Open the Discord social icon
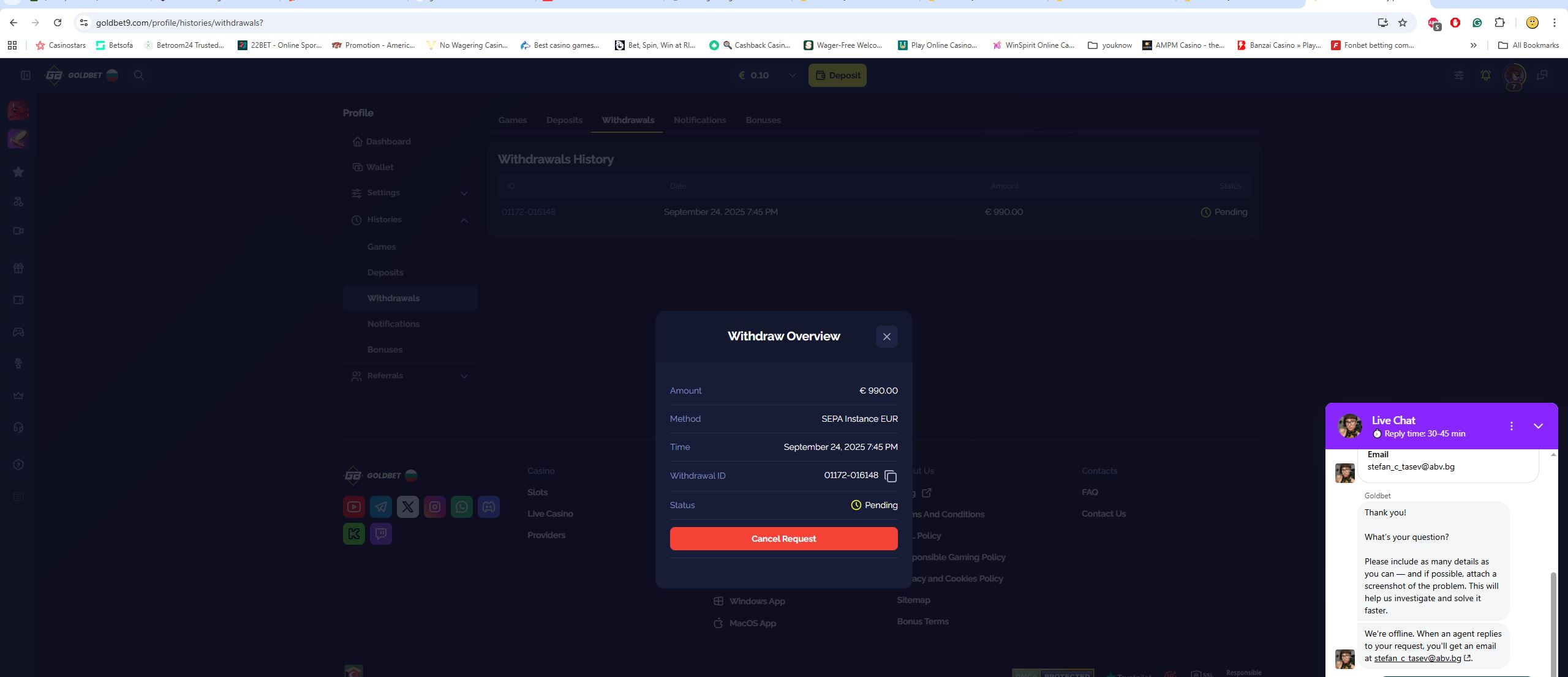This screenshot has width=1568, height=677. 489,507
